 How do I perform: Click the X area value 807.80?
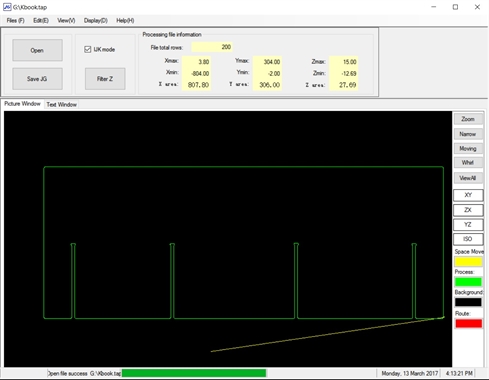tap(196, 85)
